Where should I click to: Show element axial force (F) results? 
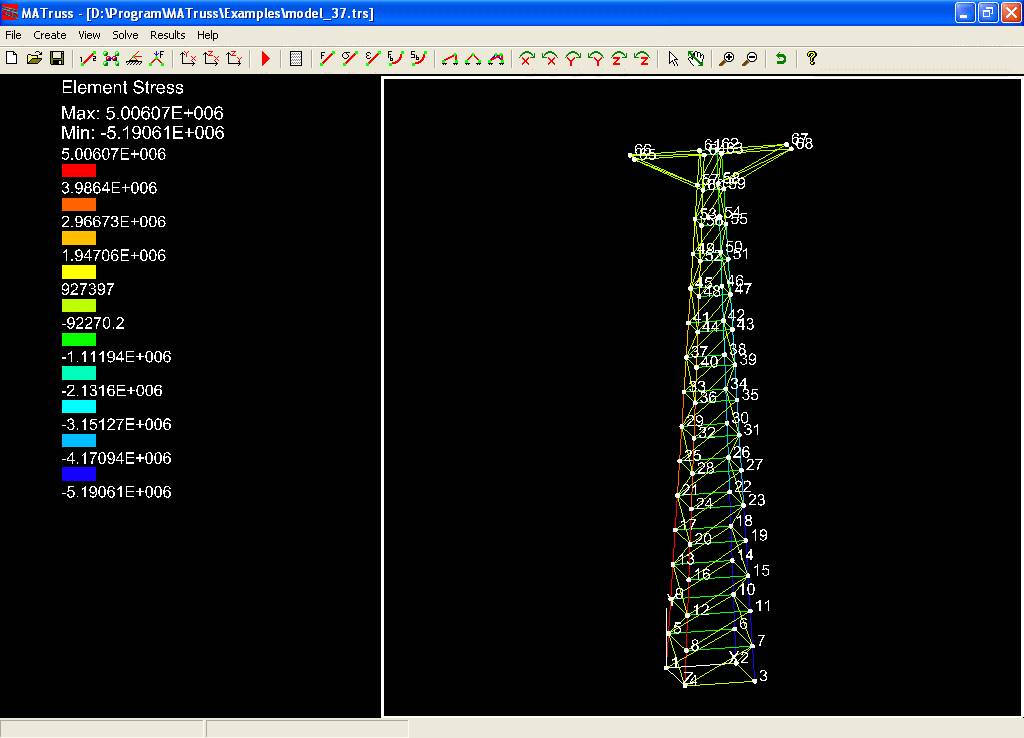(327, 59)
